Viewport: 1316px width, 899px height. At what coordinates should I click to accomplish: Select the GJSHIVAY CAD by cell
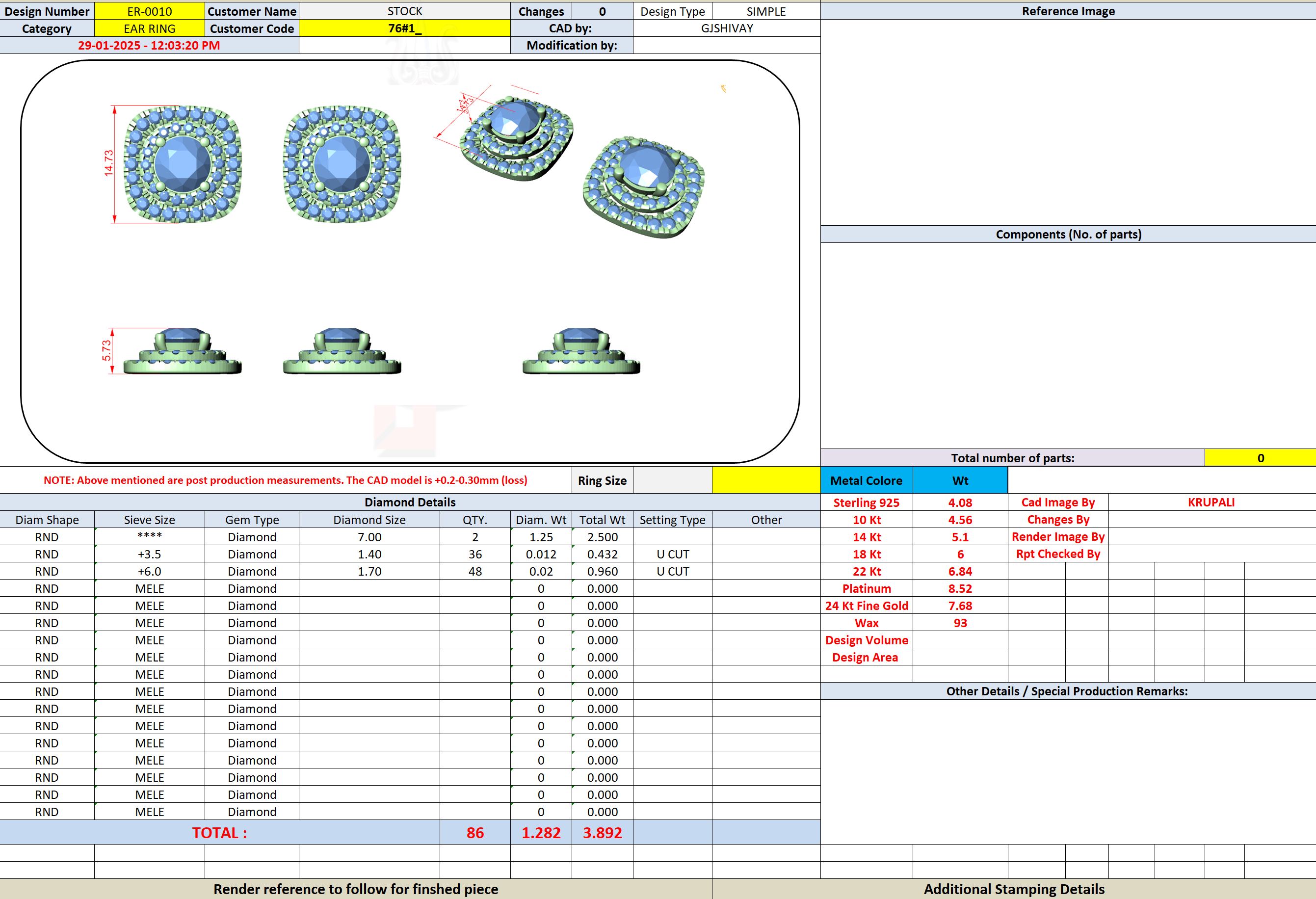pos(727,28)
